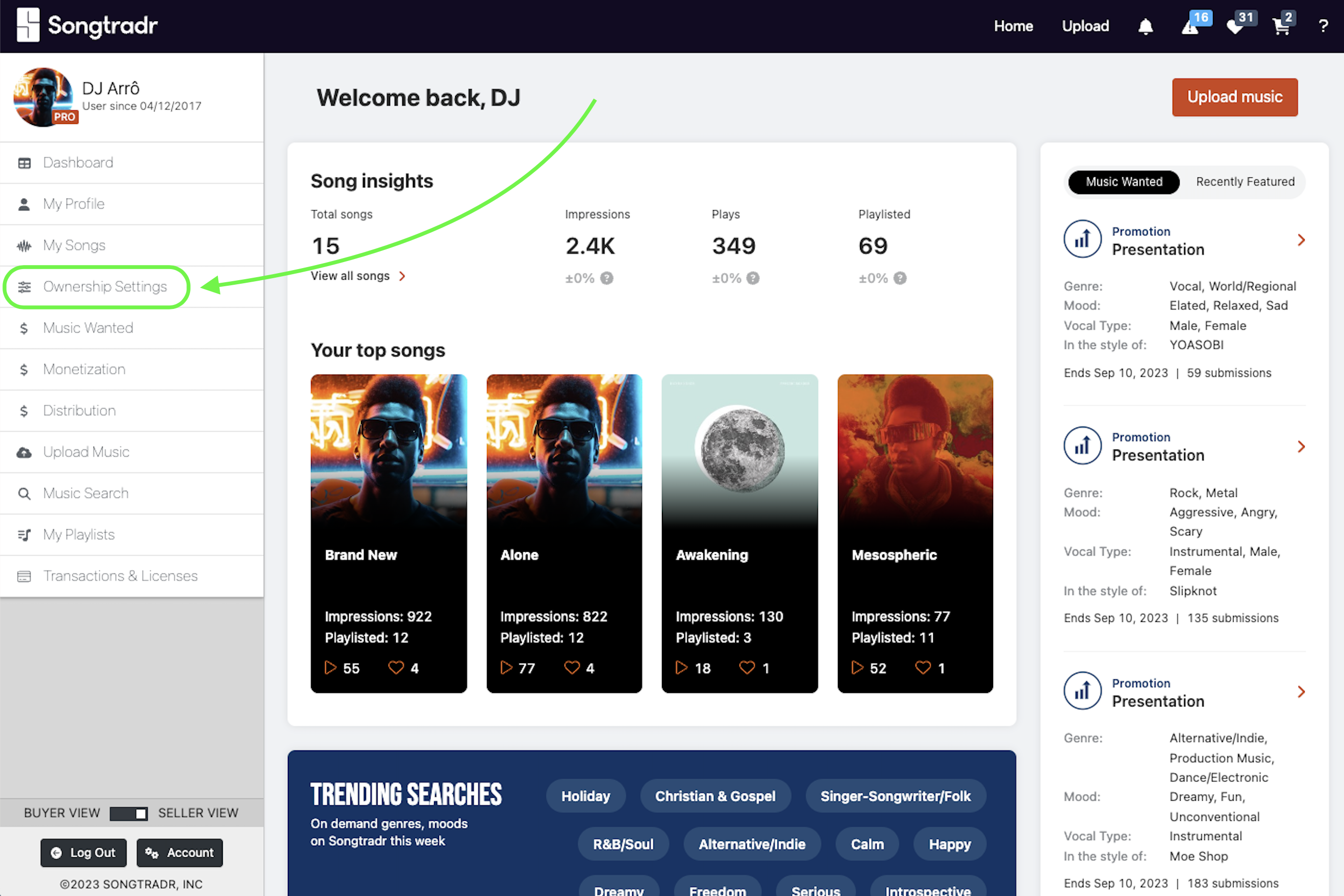Viewport: 1344px width, 896px height.
Task: Go to My Playlists sidebar item
Action: tap(79, 534)
